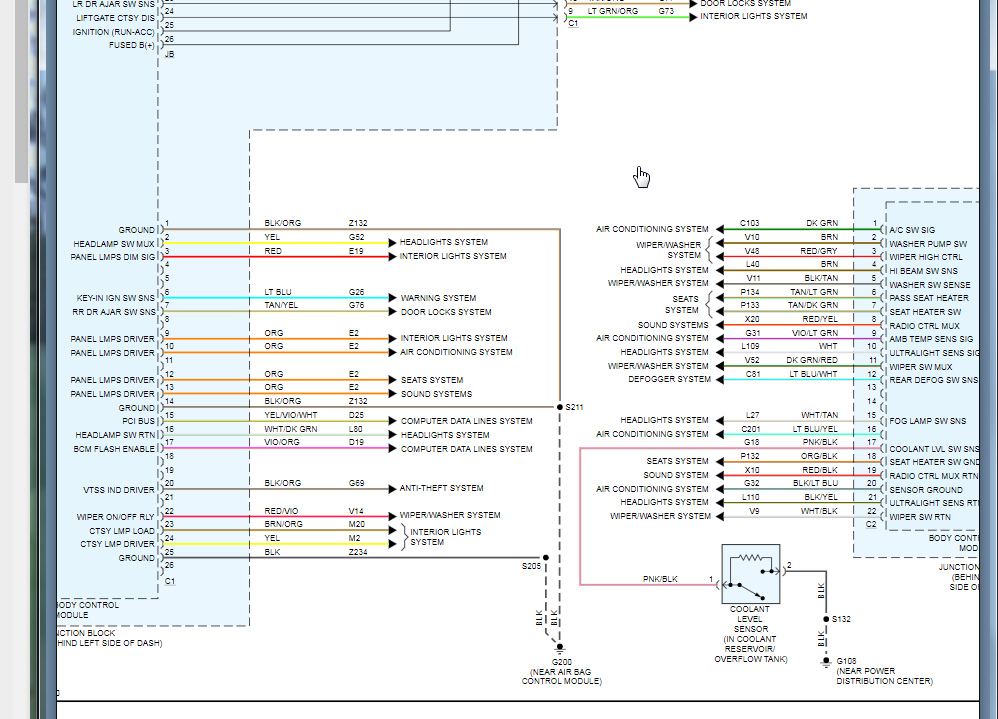Select the FOG LAMP SW SNS label

927,421
